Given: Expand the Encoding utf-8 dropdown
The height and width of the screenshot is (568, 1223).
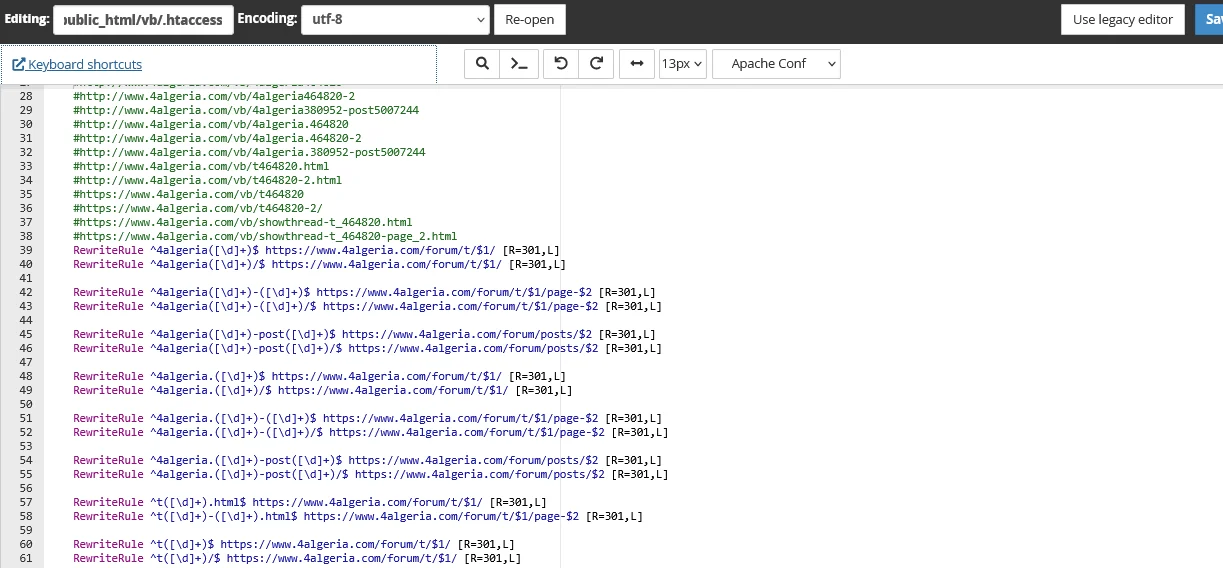Looking at the screenshot, I should click(x=395, y=19).
